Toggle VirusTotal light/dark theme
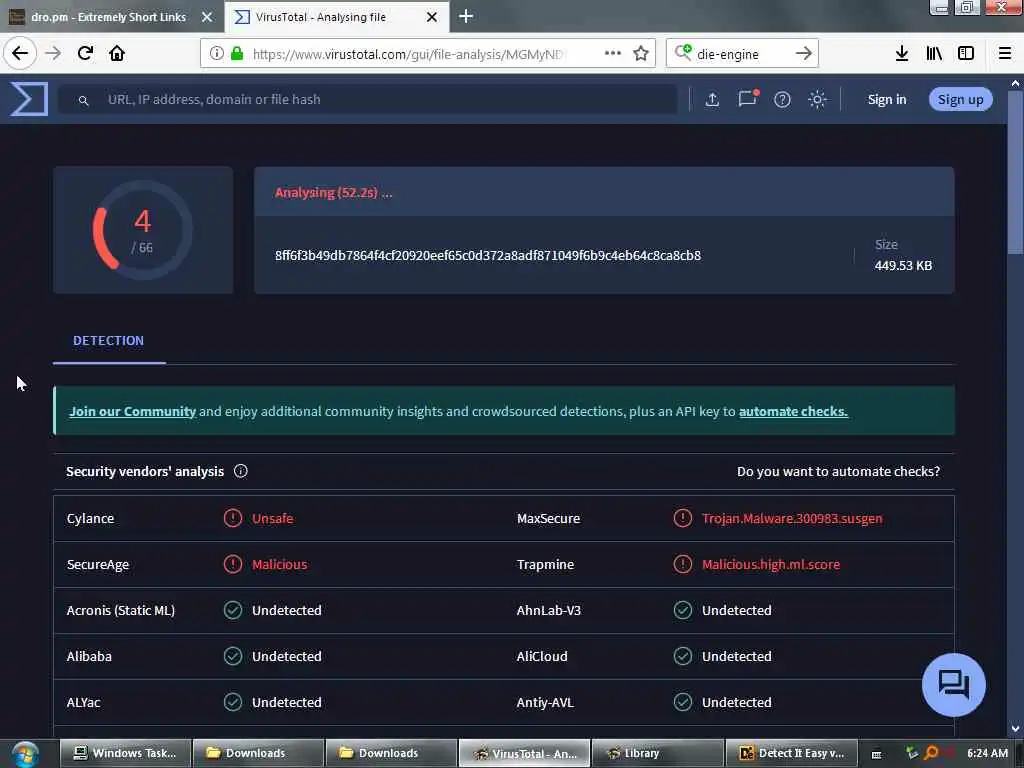Image resolution: width=1024 pixels, height=768 pixels. tap(817, 99)
